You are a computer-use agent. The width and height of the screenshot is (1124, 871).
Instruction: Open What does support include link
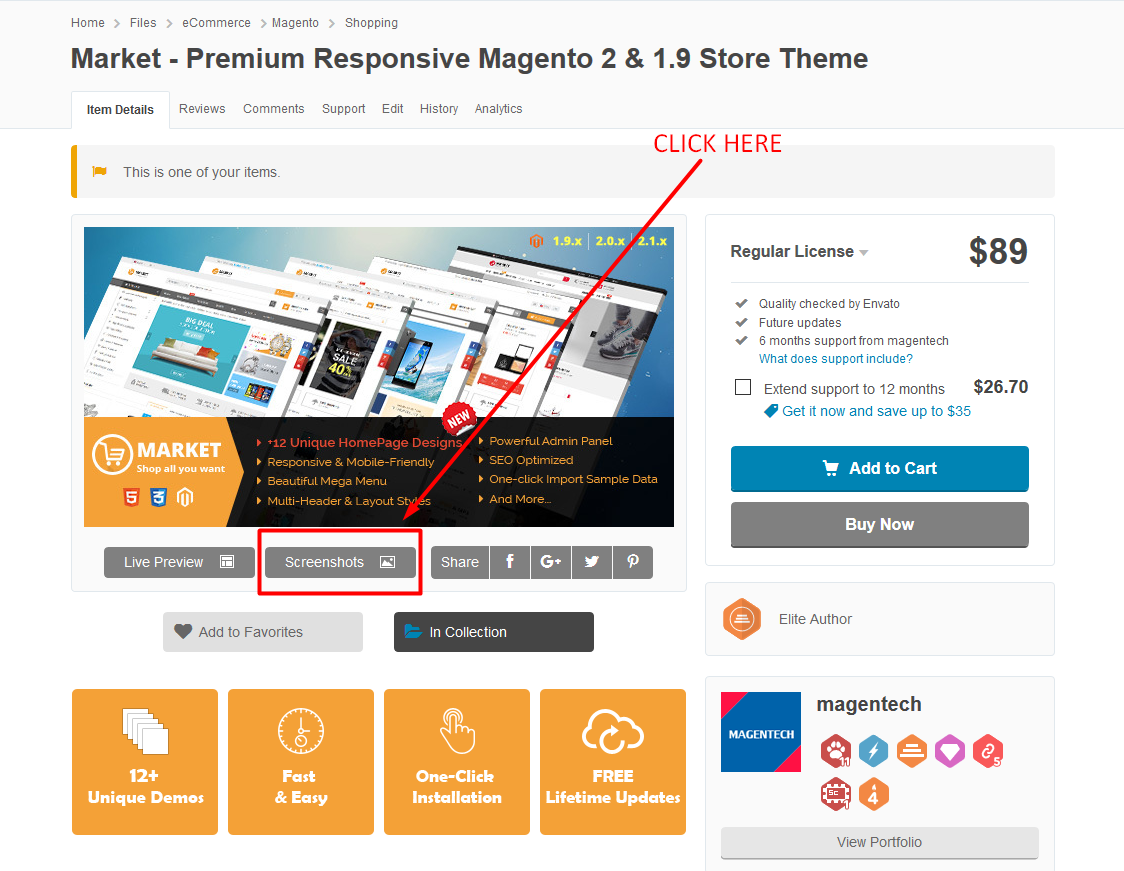point(836,359)
